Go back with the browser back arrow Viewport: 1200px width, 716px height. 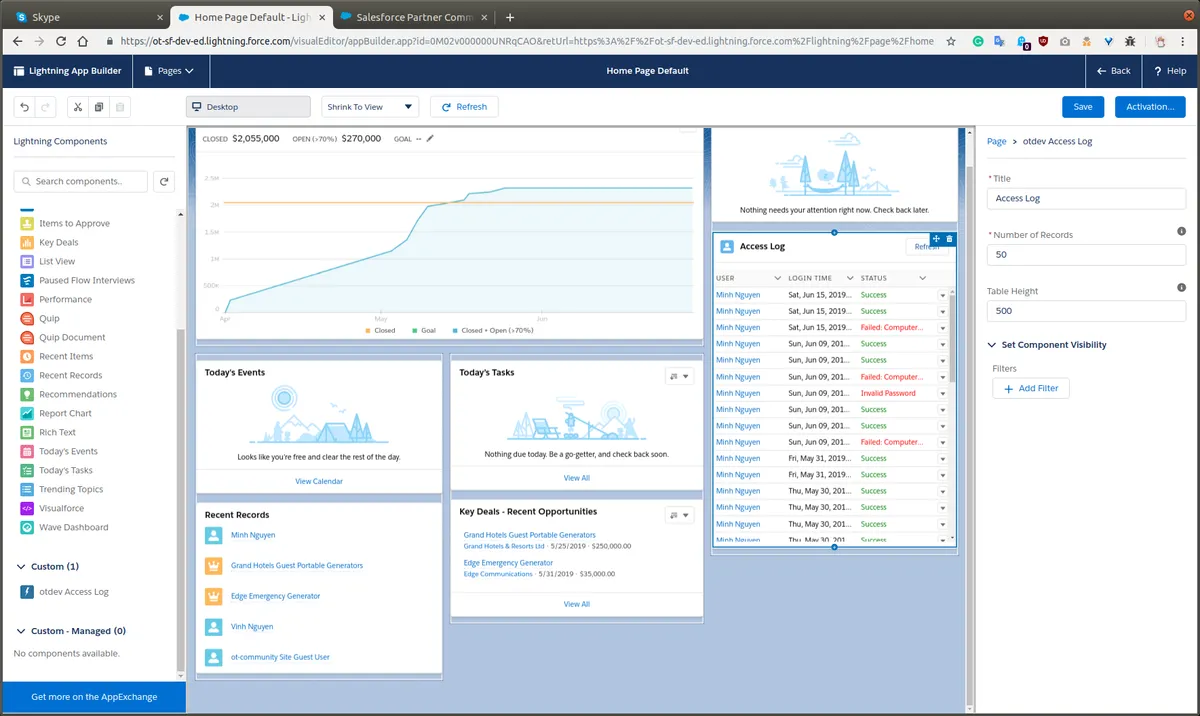point(16,41)
